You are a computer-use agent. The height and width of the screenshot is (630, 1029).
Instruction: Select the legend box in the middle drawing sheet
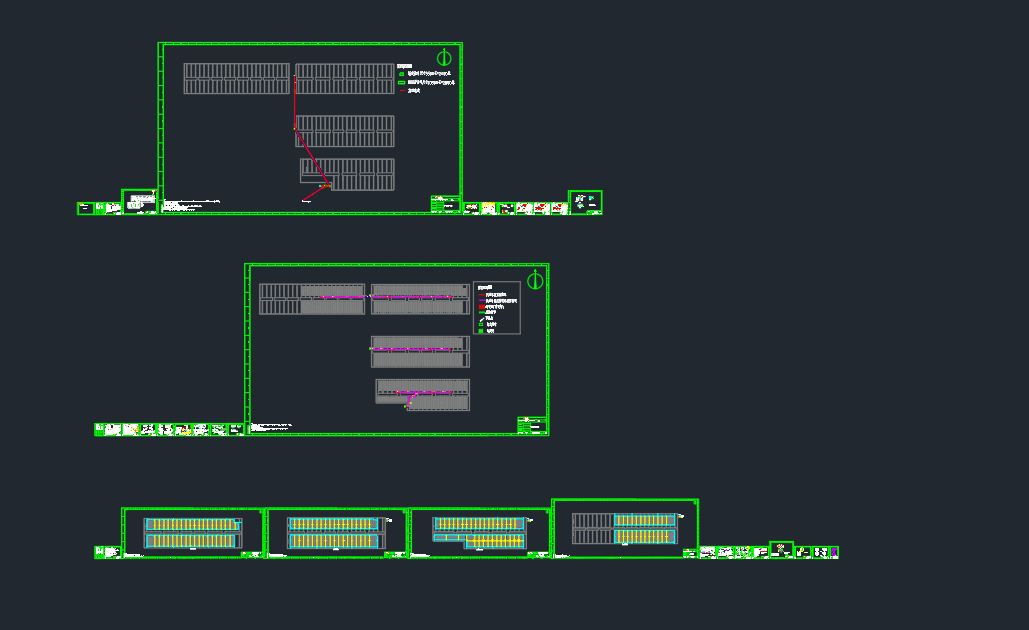tap(496, 306)
